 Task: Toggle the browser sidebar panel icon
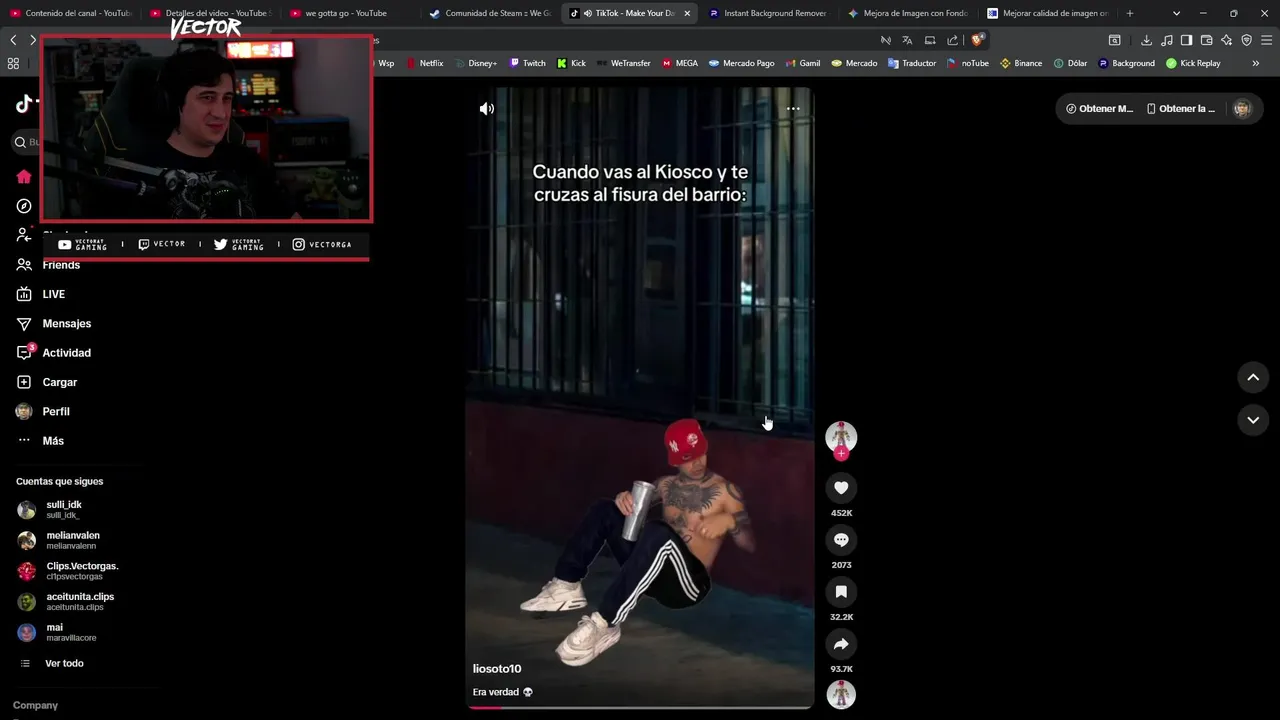tap(1186, 40)
